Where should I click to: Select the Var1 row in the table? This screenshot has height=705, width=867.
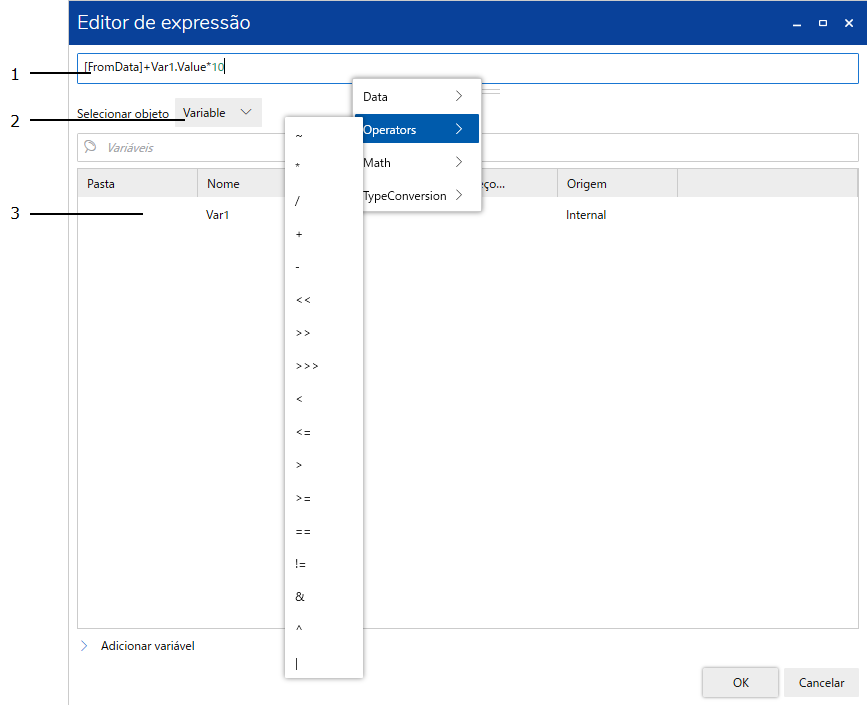pos(220,215)
